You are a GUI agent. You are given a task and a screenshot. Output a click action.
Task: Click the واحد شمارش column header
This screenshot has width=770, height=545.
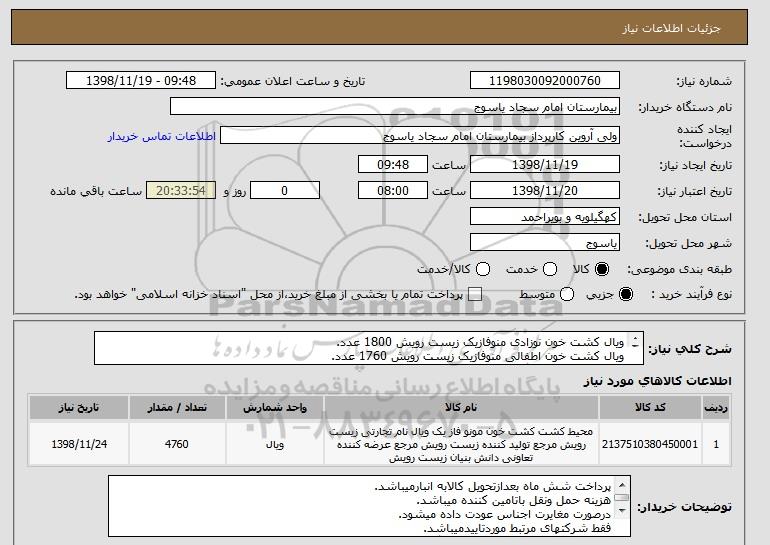pos(275,408)
